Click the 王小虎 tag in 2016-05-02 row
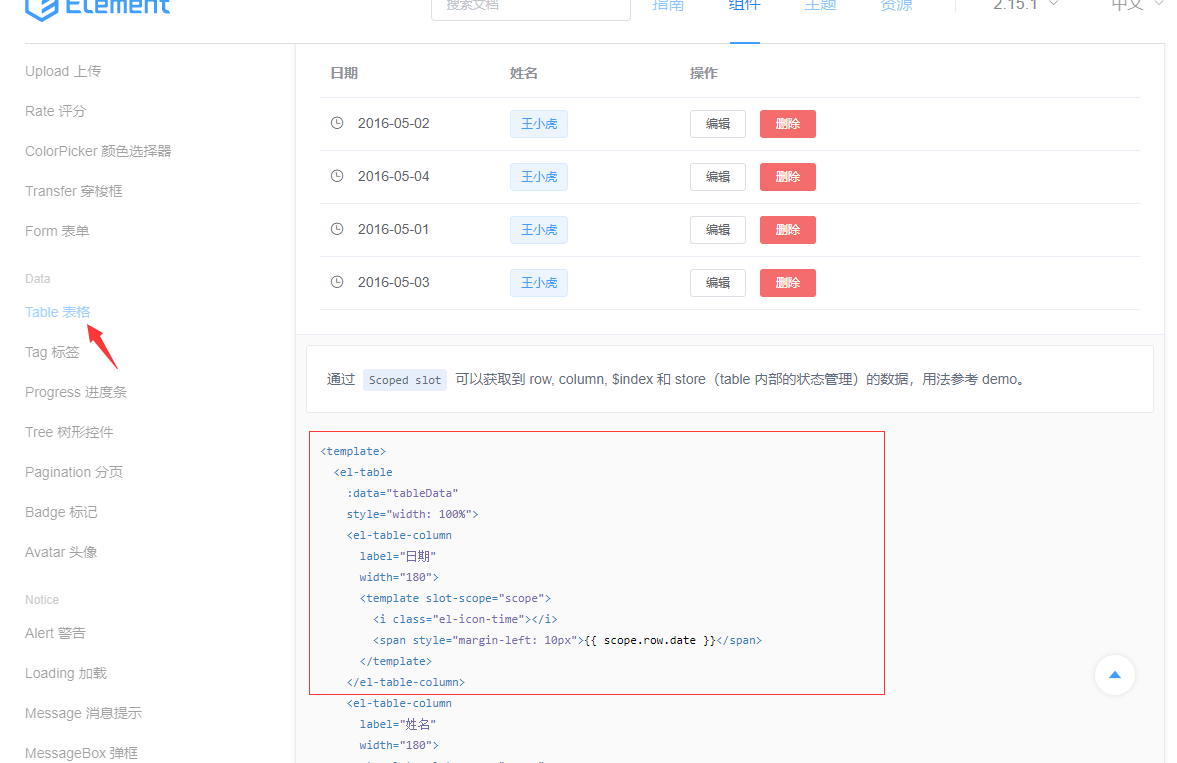The height and width of the screenshot is (763, 1177). coord(539,124)
